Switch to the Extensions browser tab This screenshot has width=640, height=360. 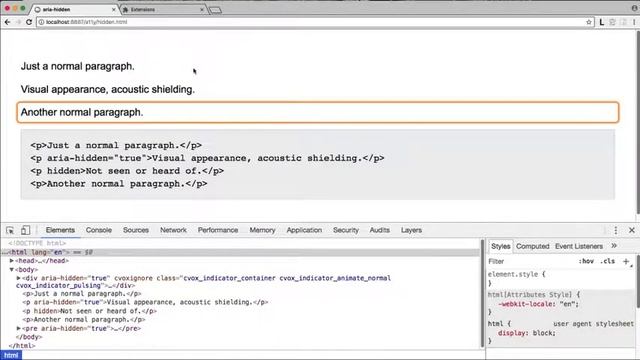click(x=161, y=9)
